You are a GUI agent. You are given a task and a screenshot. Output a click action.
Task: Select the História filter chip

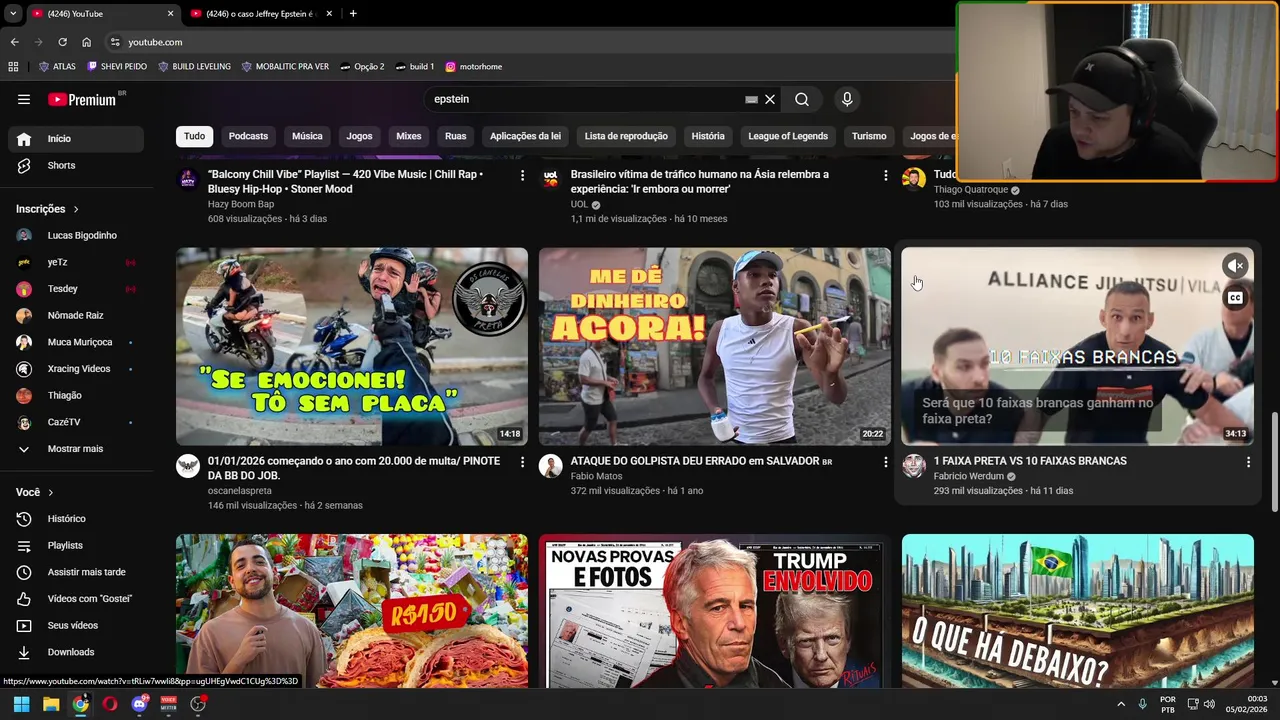708,136
